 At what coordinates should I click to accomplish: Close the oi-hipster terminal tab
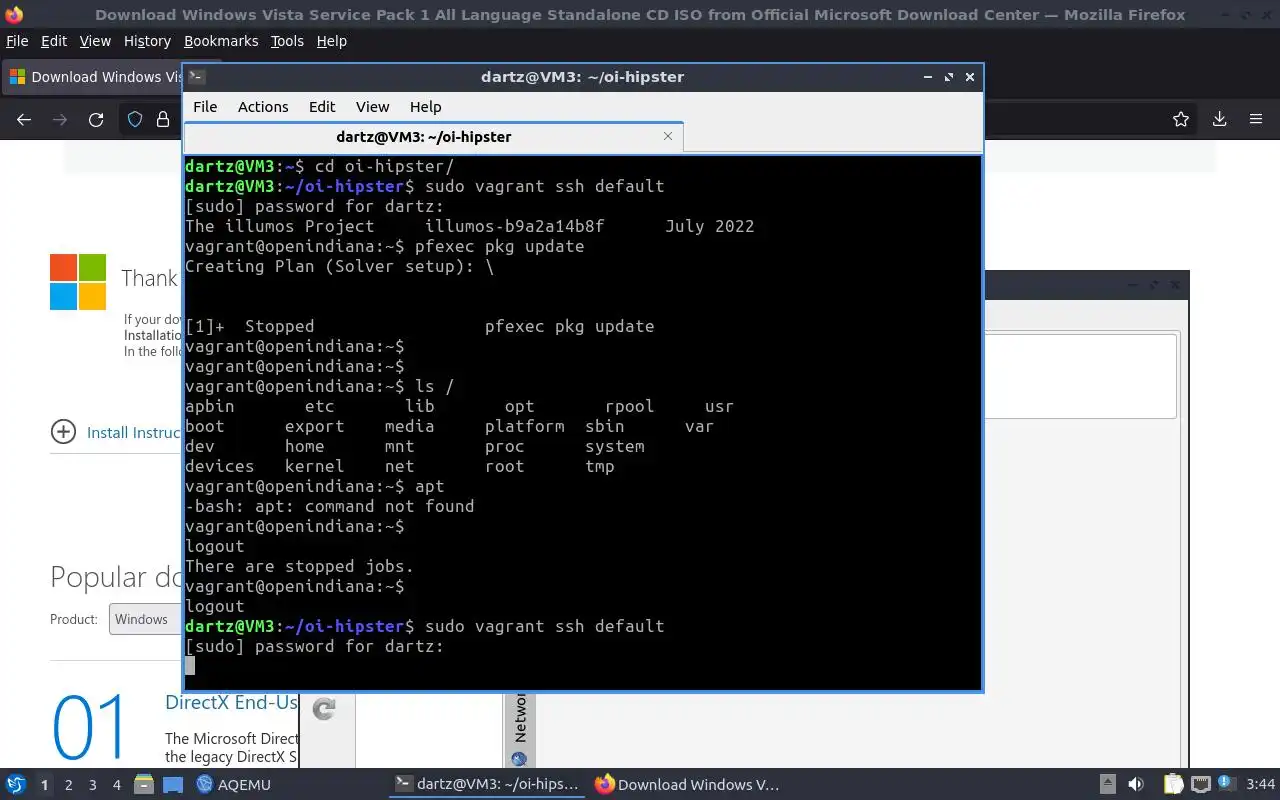tap(668, 136)
